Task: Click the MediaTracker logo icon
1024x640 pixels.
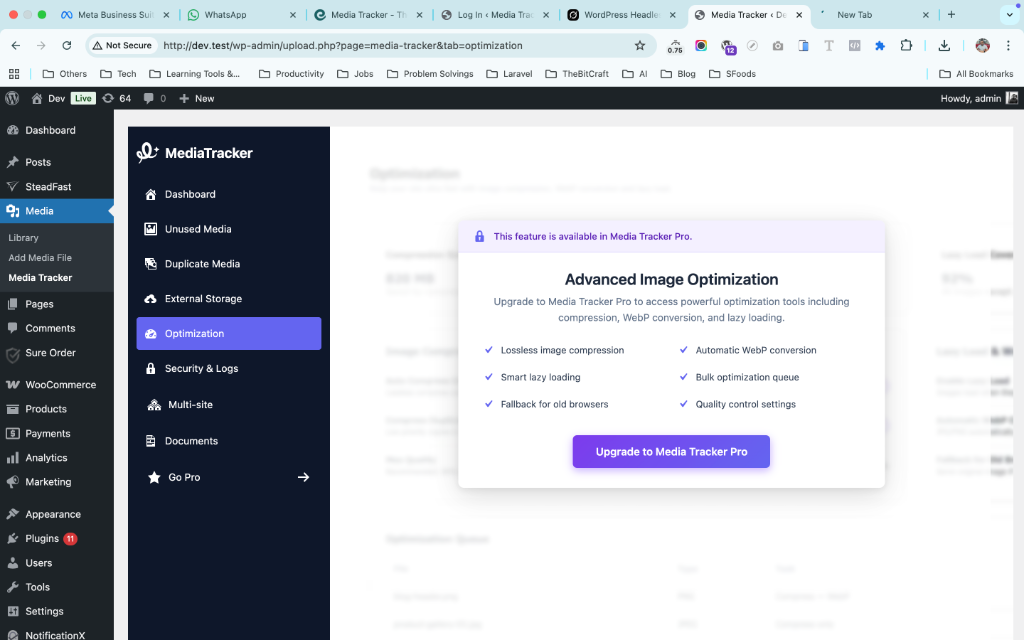Action: (148, 152)
